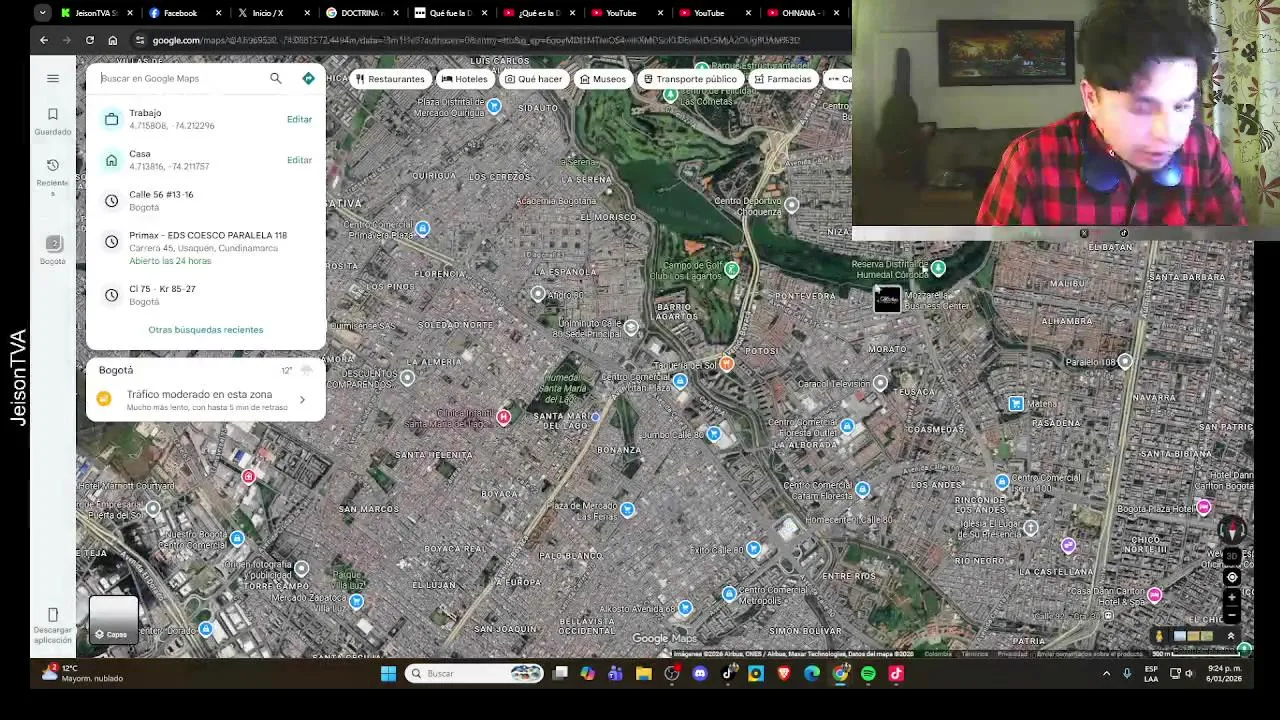Click the 'show my location' target button
This screenshot has width=1280, height=720.
coord(1232,577)
